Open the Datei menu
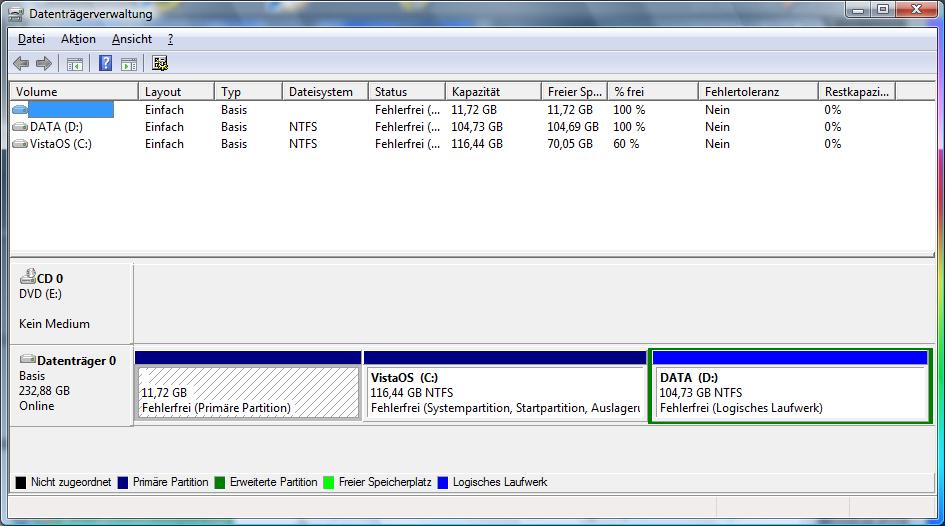Screen dimensions: 945x526 click(31, 39)
